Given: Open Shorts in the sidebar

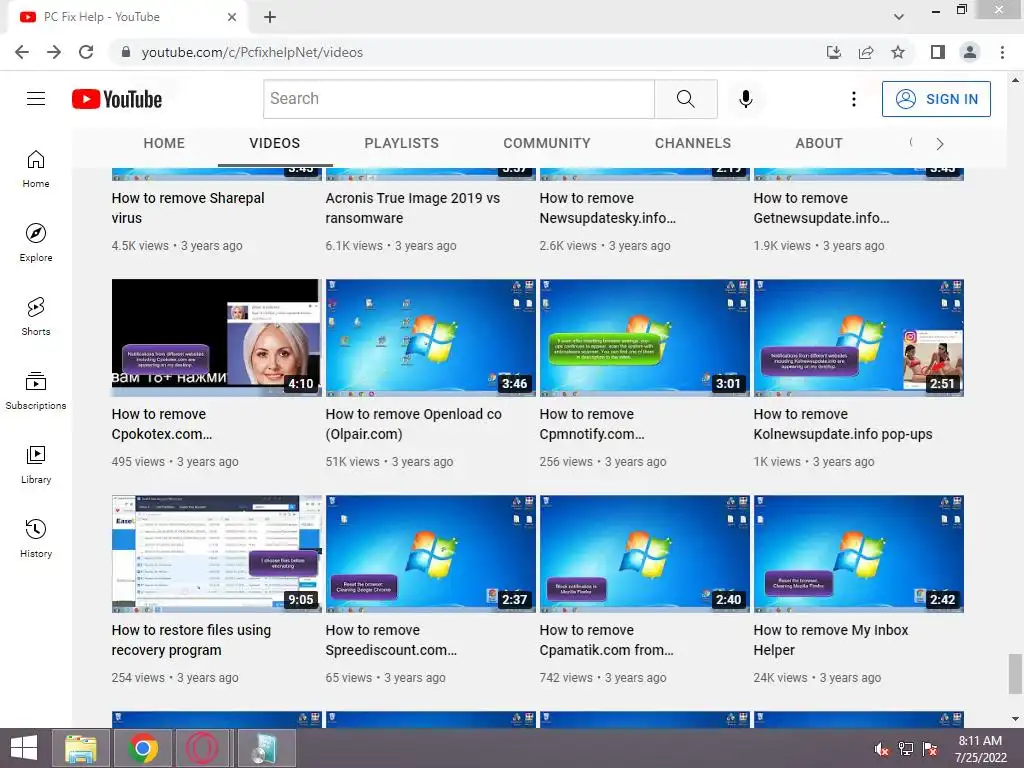Looking at the screenshot, I should [36, 317].
